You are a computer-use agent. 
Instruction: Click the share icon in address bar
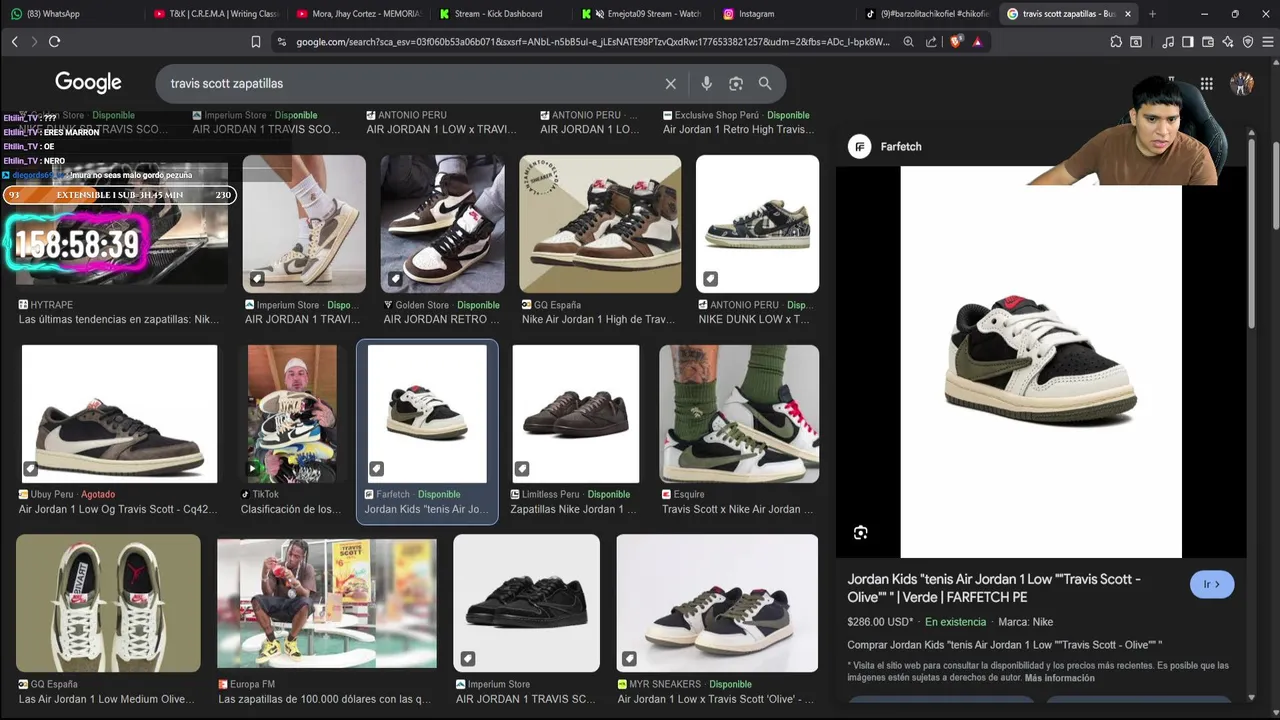pyautogui.click(x=932, y=42)
